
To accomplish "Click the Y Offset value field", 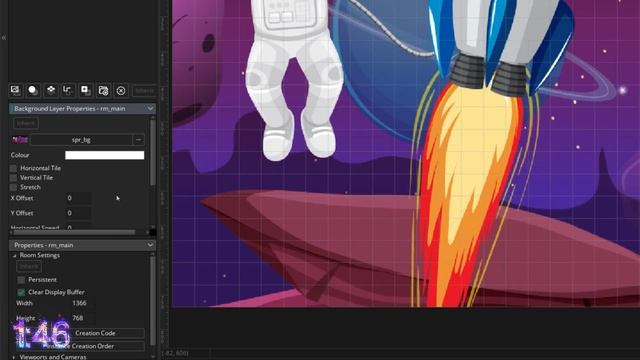I will (x=78, y=213).
